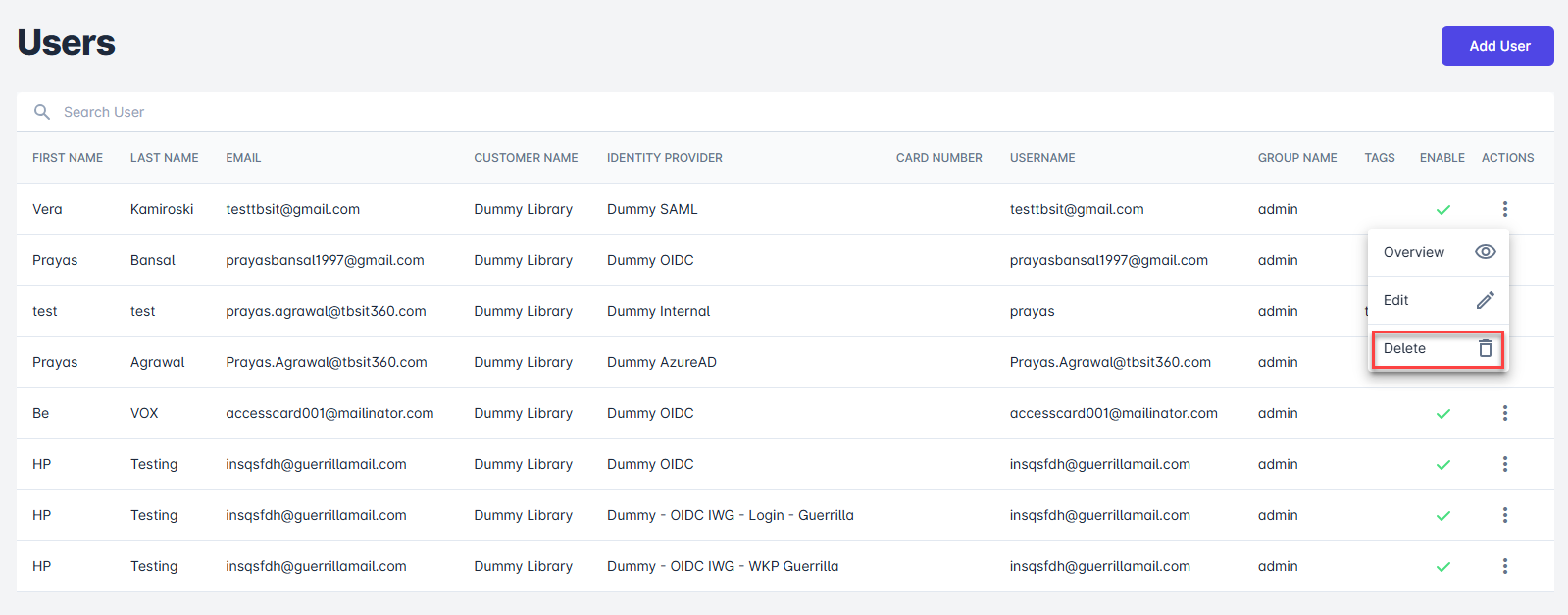Viewport: 1568px width, 615px height.
Task: Toggle enable checkmark for accesscard001 user
Action: [x=1442, y=414]
